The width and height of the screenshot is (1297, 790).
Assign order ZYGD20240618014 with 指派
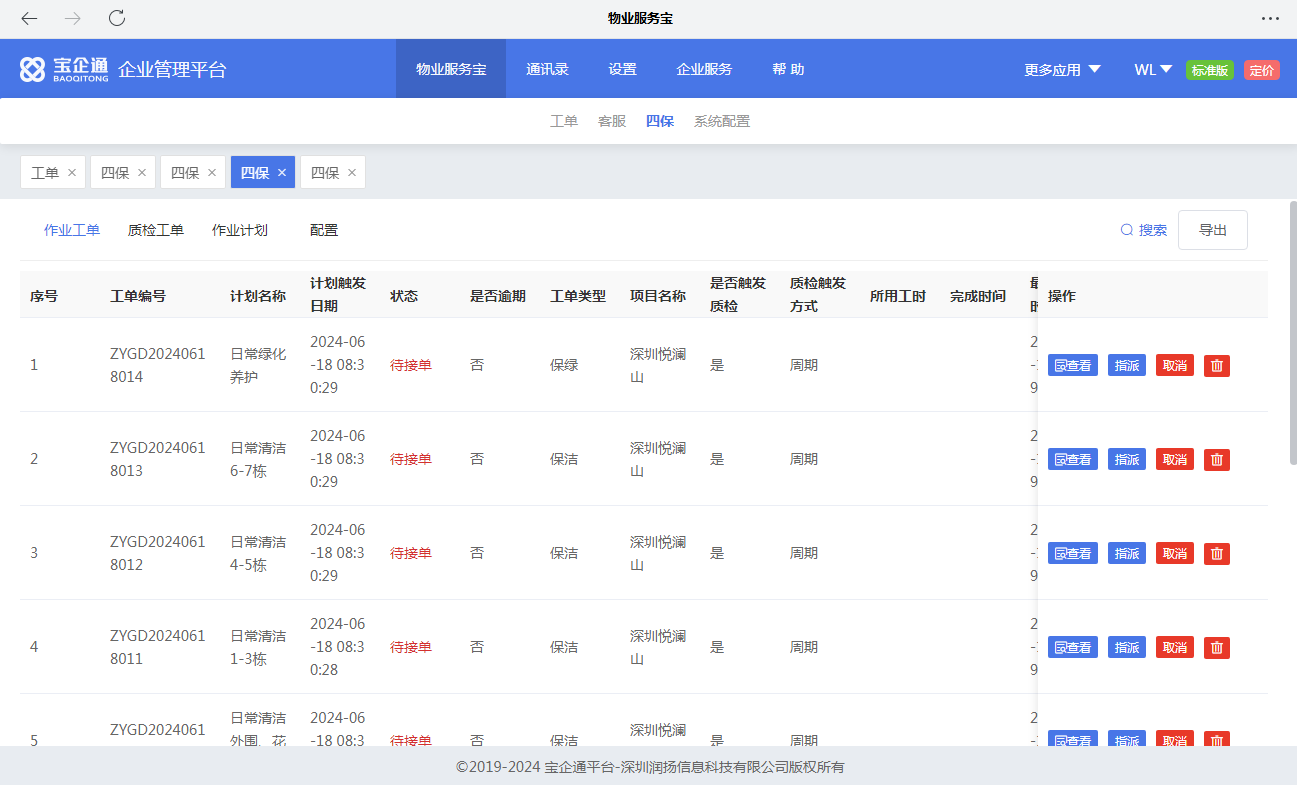click(x=1127, y=365)
